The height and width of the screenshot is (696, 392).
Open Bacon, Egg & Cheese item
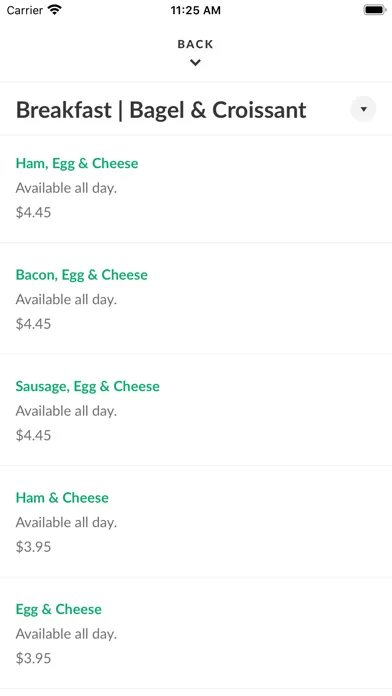click(x=196, y=298)
